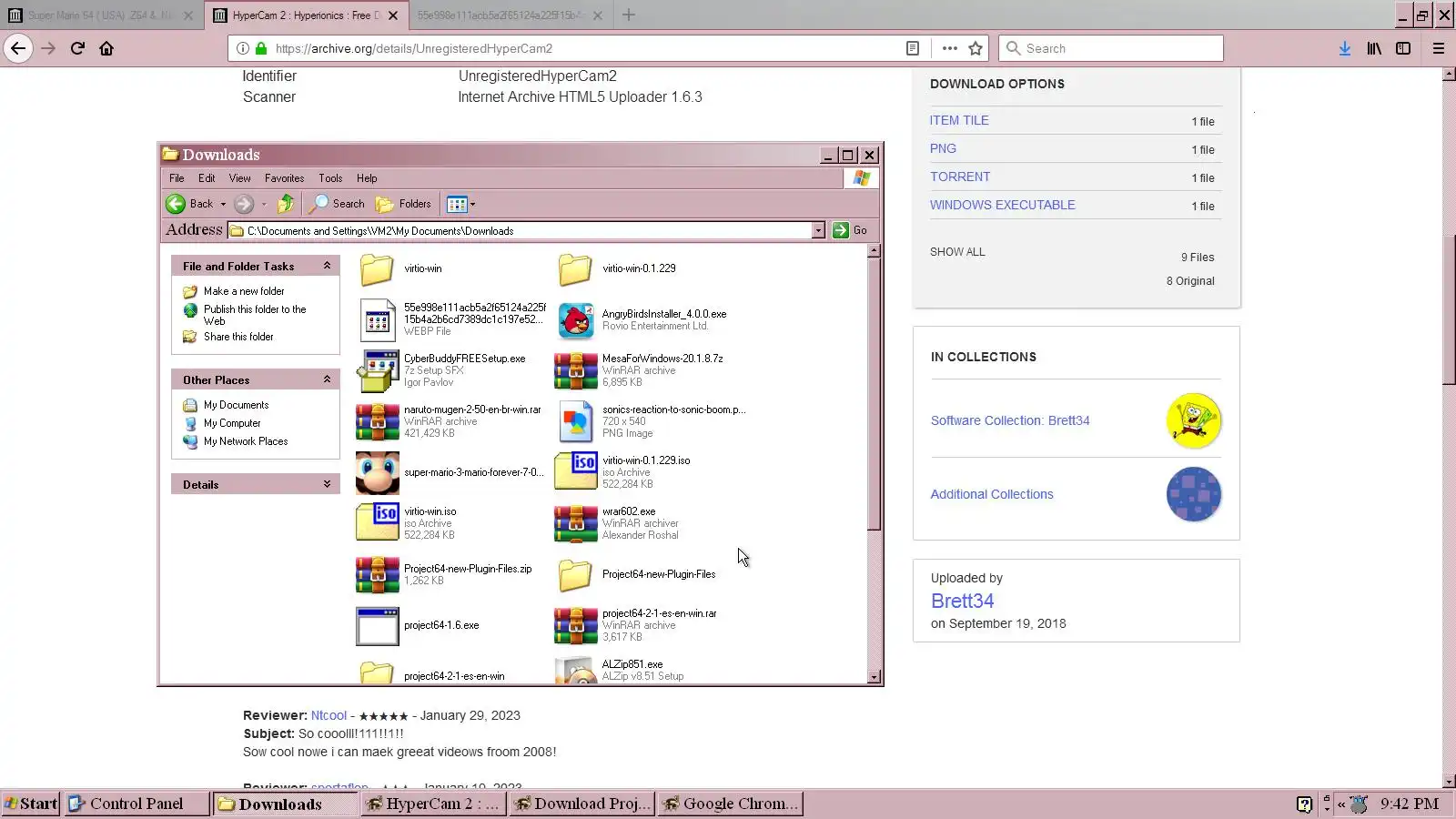Open My Computer from Other Places
The height and width of the screenshot is (819, 1456).
coord(232,423)
